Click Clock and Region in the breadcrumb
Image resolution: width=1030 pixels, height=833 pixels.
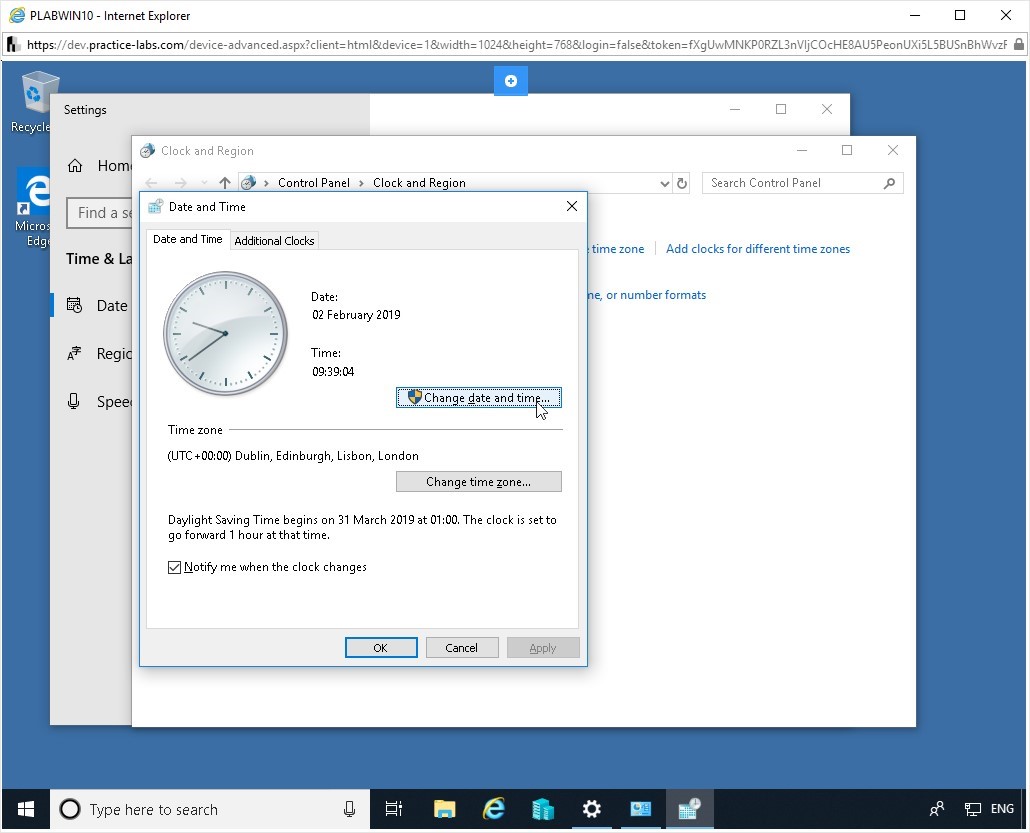(419, 183)
